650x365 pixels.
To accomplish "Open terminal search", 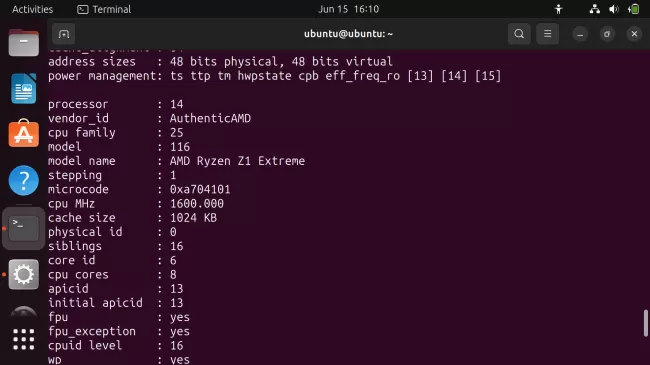I will tap(519, 34).
